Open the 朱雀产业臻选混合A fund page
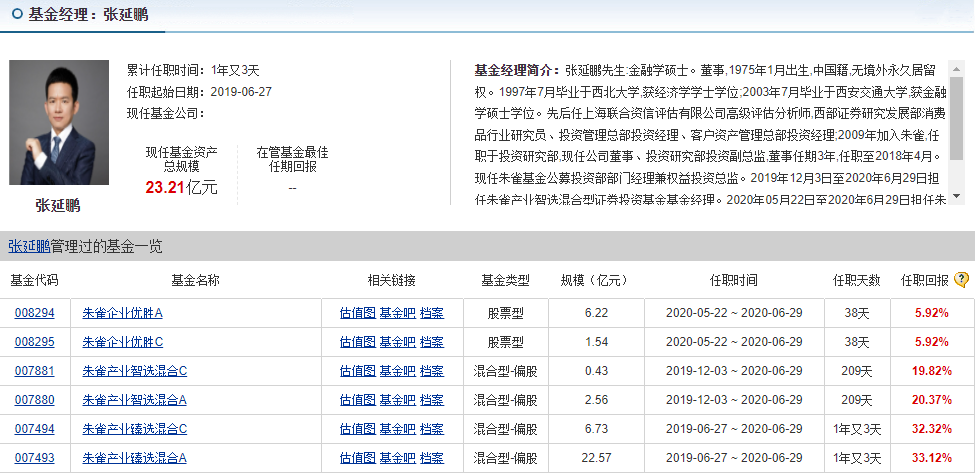The image size is (975, 474). point(134,458)
